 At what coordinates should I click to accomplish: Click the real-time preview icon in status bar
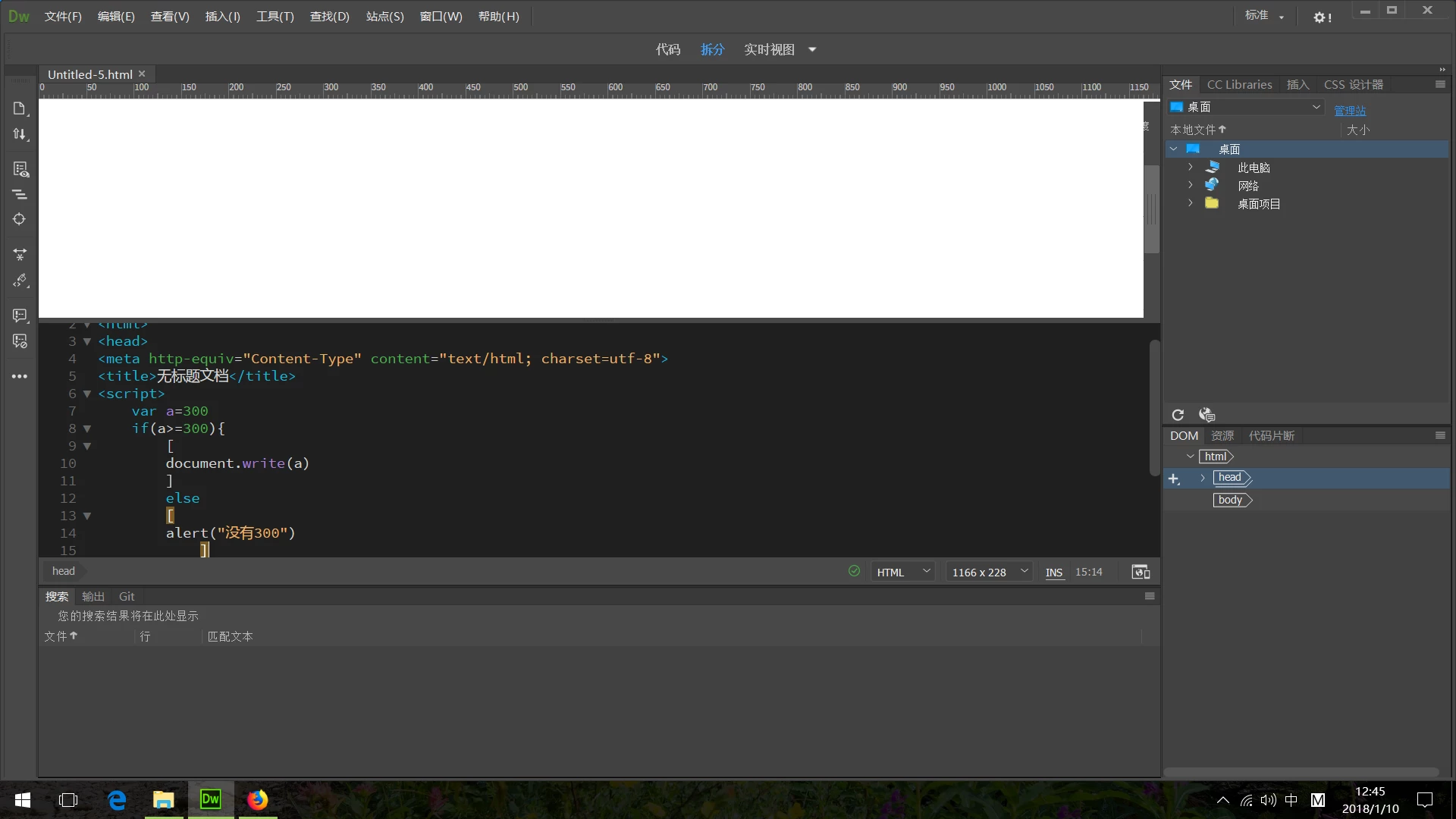coord(1141,572)
